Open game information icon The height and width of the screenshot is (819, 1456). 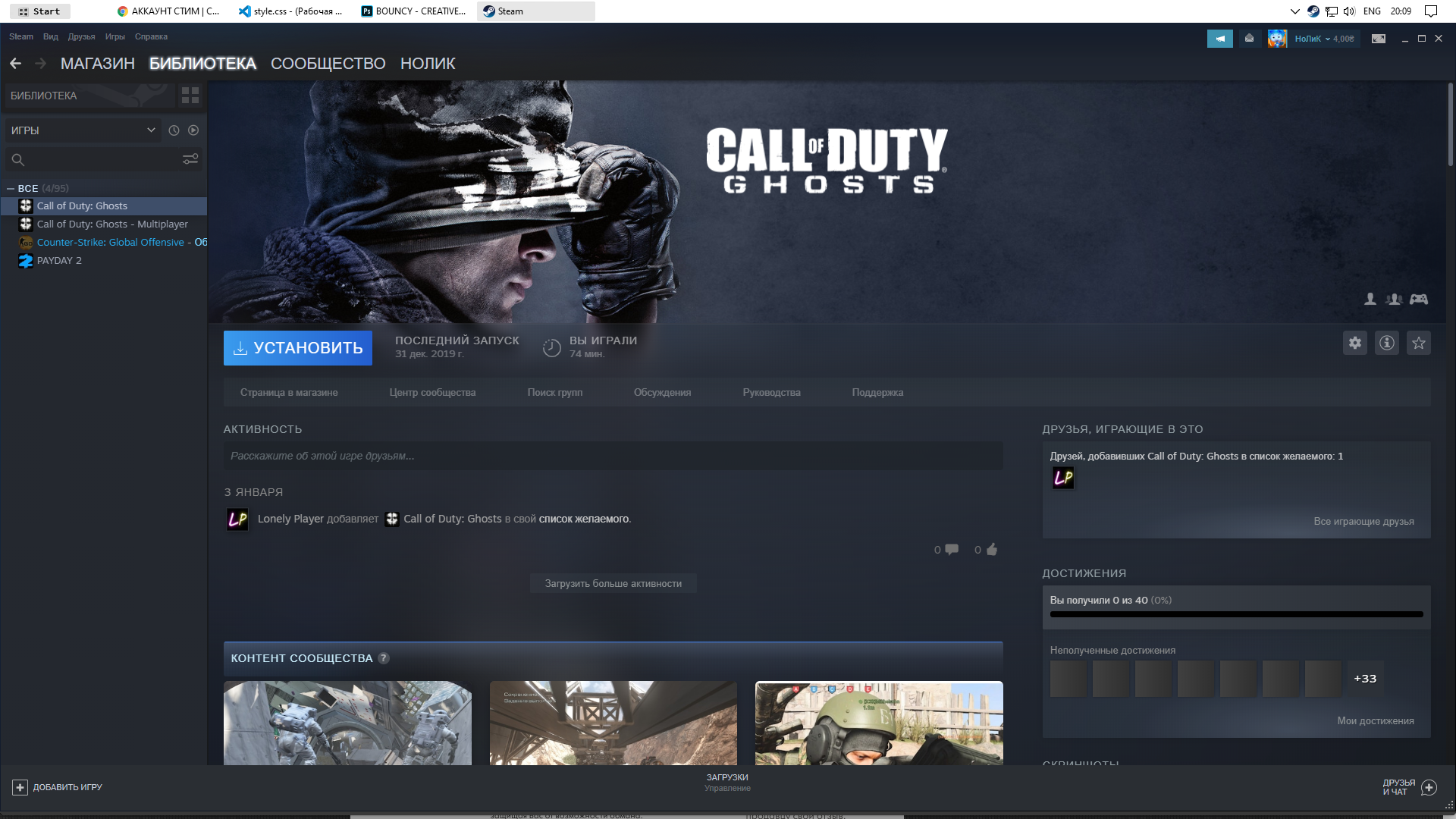click(1387, 343)
